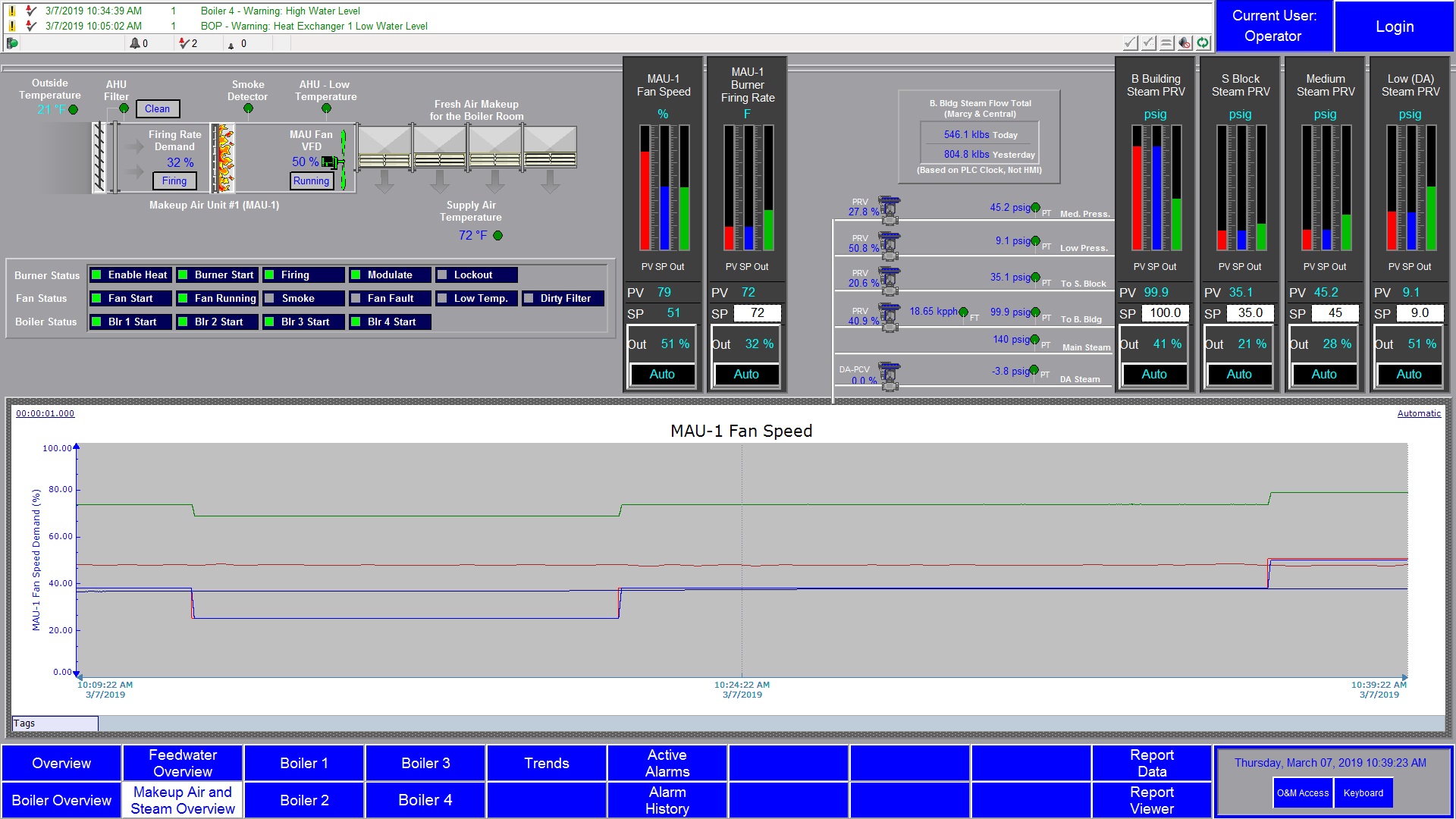Open the Boiler 3 screen

(x=425, y=763)
